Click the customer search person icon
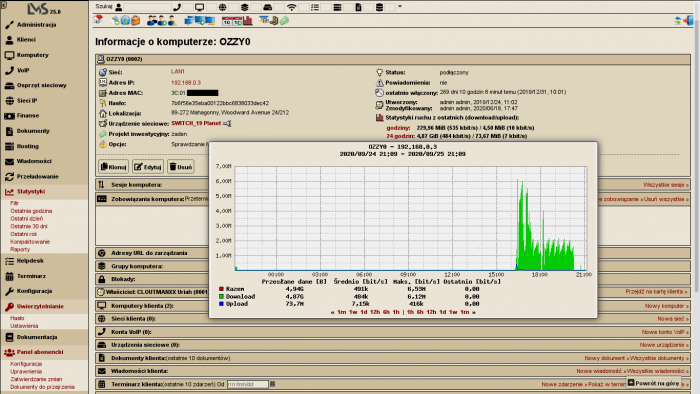 click(119, 7)
